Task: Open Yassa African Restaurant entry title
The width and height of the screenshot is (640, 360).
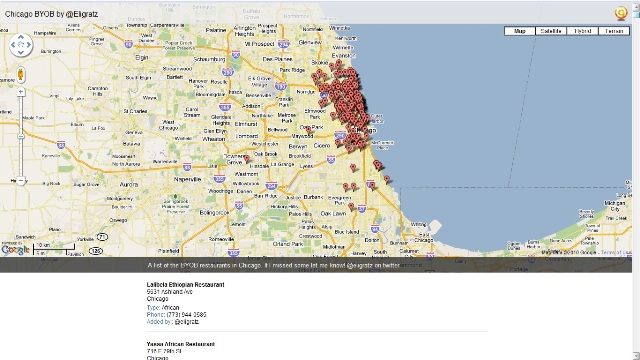Action: coord(180,344)
